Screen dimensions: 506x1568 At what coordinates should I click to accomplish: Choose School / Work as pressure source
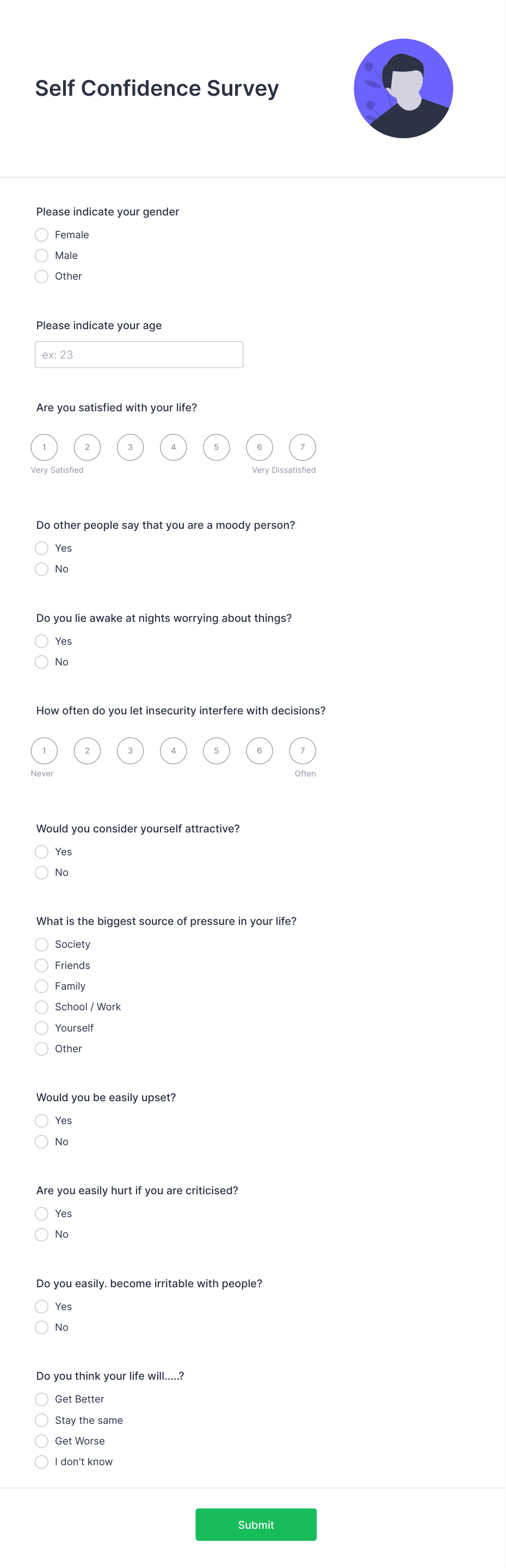pyautogui.click(x=41, y=1007)
